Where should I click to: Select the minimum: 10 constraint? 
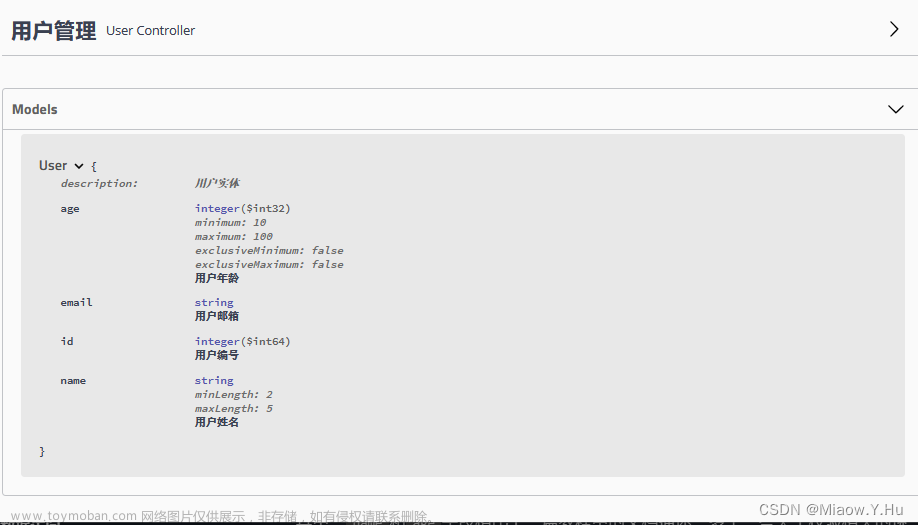click(231, 222)
